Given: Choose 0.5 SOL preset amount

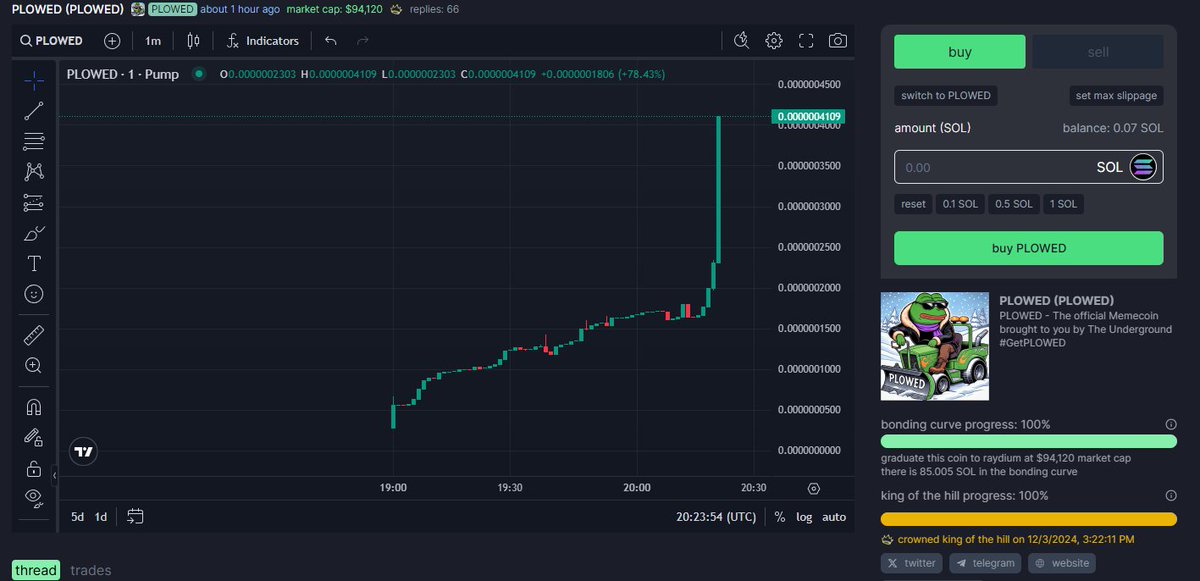Looking at the screenshot, I should [1013, 204].
